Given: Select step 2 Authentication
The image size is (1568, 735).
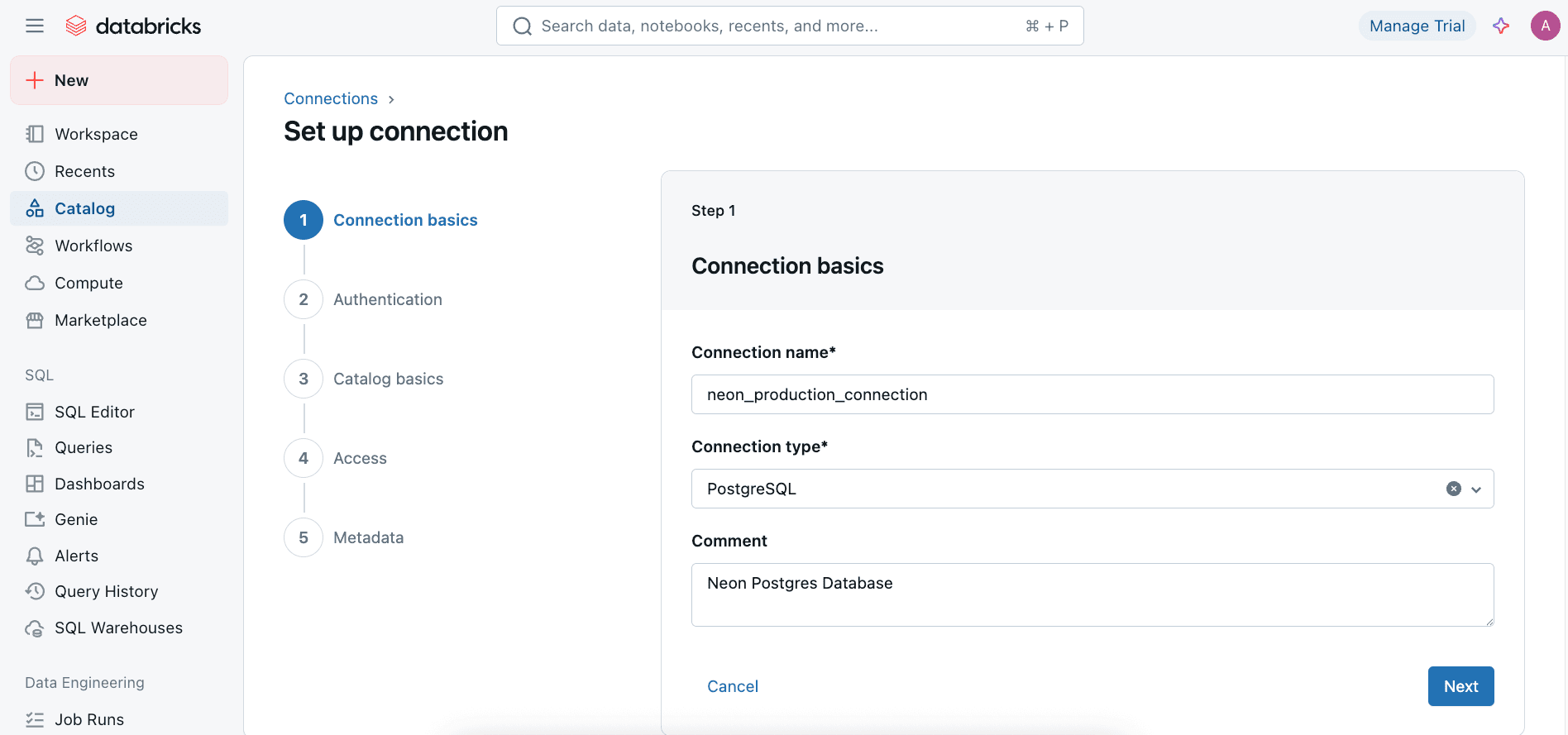Looking at the screenshot, I should 364,299.
